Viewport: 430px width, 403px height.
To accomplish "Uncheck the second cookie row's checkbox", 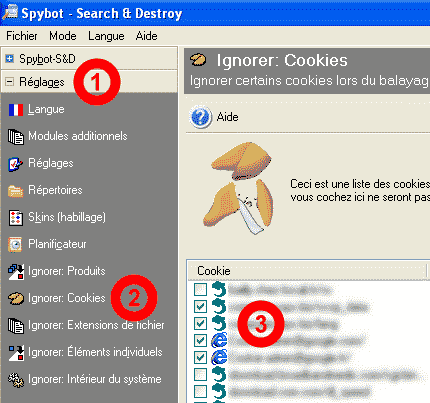I will (200, 306).
